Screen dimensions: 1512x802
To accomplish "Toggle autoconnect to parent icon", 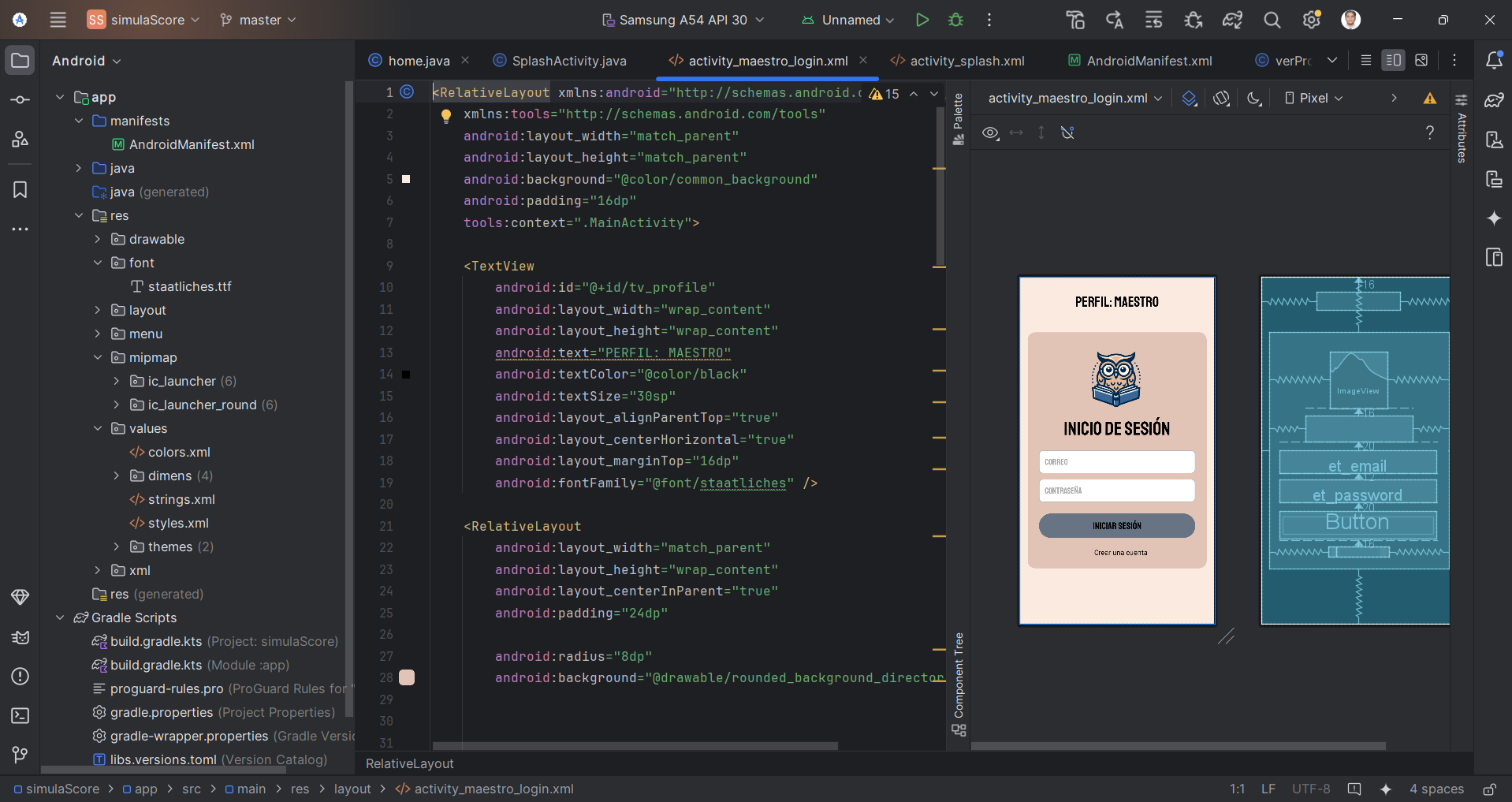I will [1067, 132].
